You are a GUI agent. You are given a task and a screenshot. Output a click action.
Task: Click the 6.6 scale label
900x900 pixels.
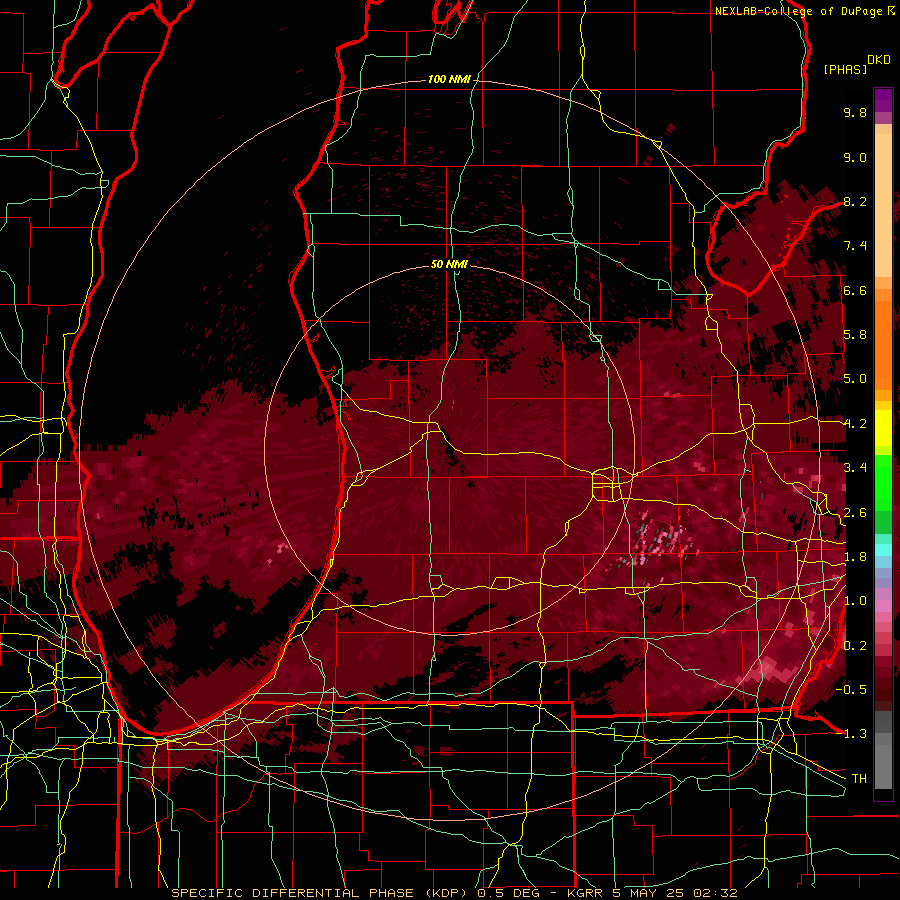855,290
